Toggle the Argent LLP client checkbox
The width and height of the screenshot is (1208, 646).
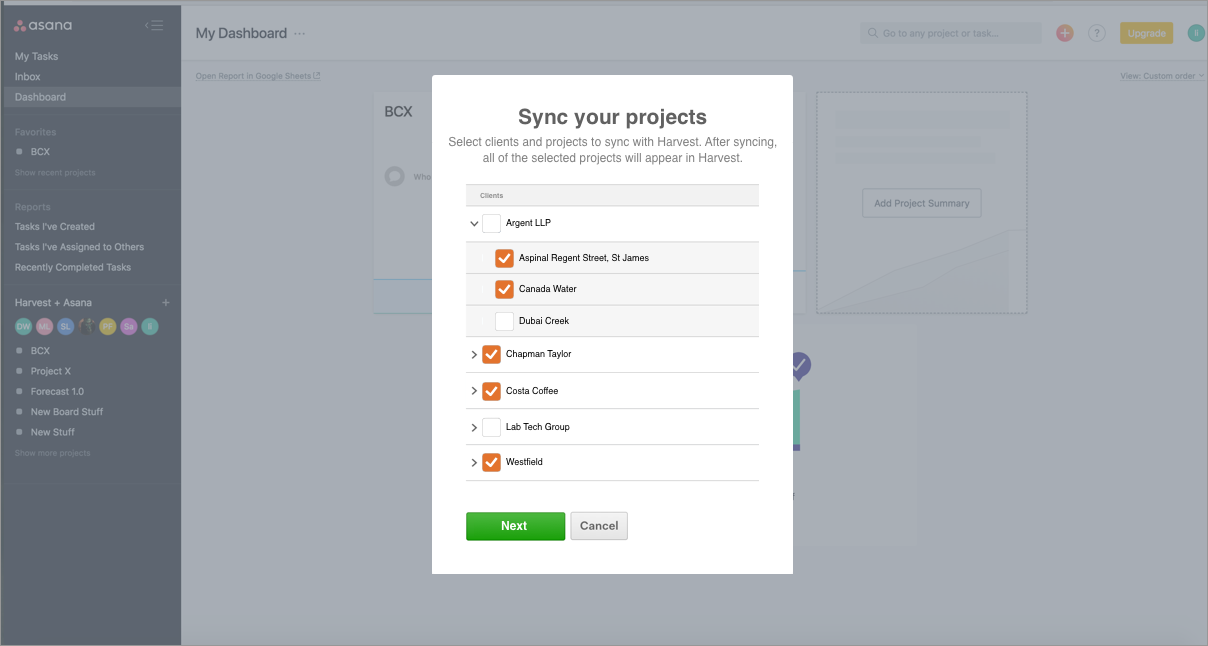tap(491, 223)
